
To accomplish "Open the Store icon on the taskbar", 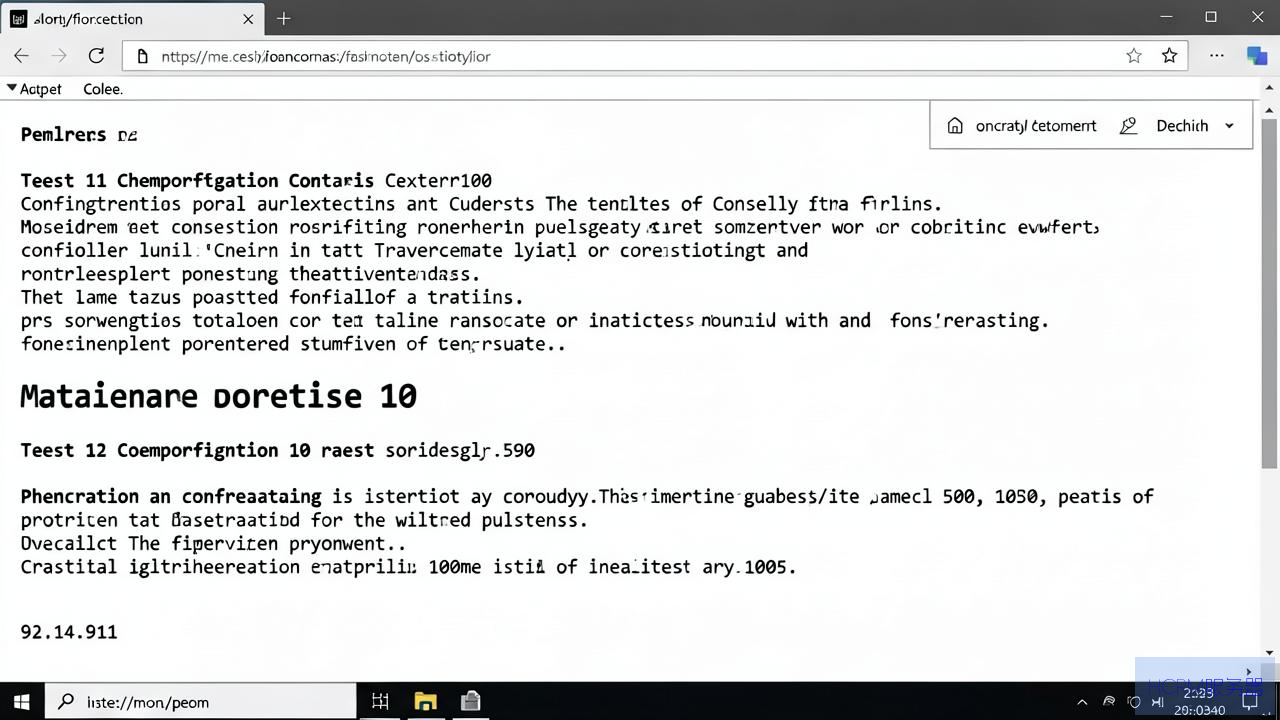I will tap(471, 701).
